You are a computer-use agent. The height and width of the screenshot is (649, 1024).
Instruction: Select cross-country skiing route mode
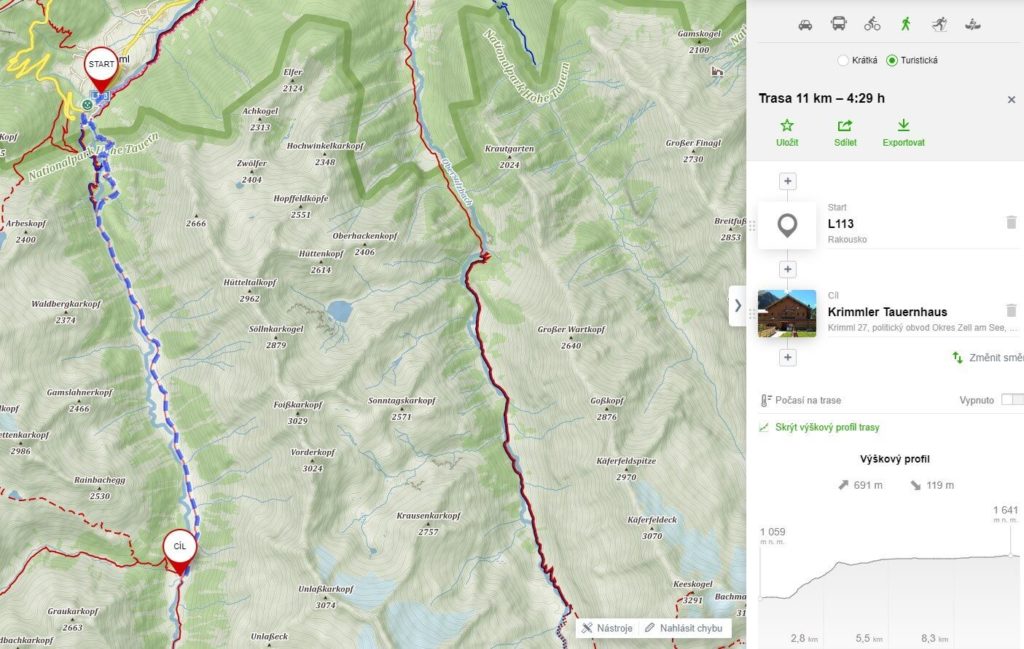[x=938, y=24]
